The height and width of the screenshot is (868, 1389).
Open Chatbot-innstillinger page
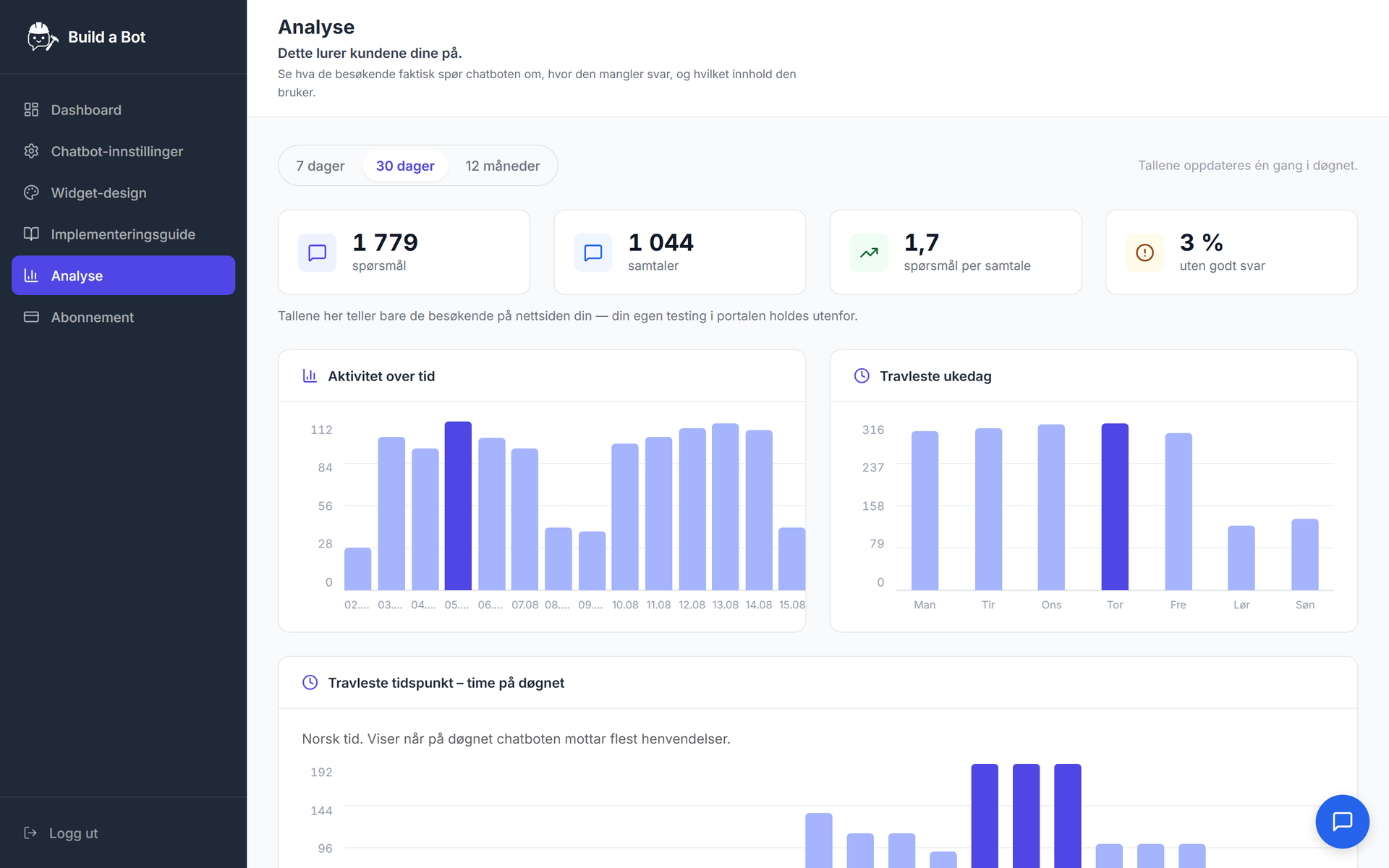coord(123,151)
